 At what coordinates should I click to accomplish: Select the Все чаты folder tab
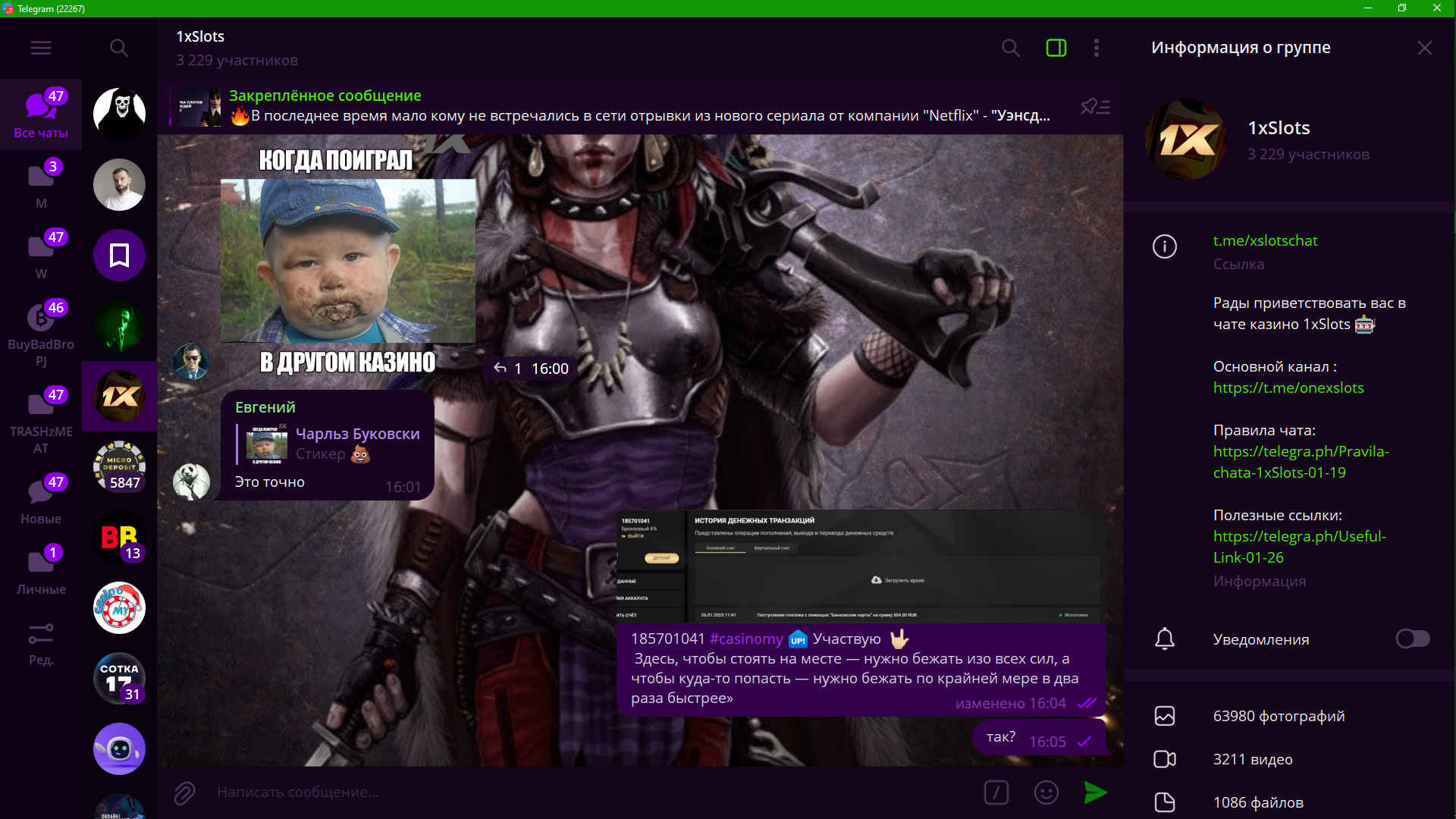[x=41, y=114]
